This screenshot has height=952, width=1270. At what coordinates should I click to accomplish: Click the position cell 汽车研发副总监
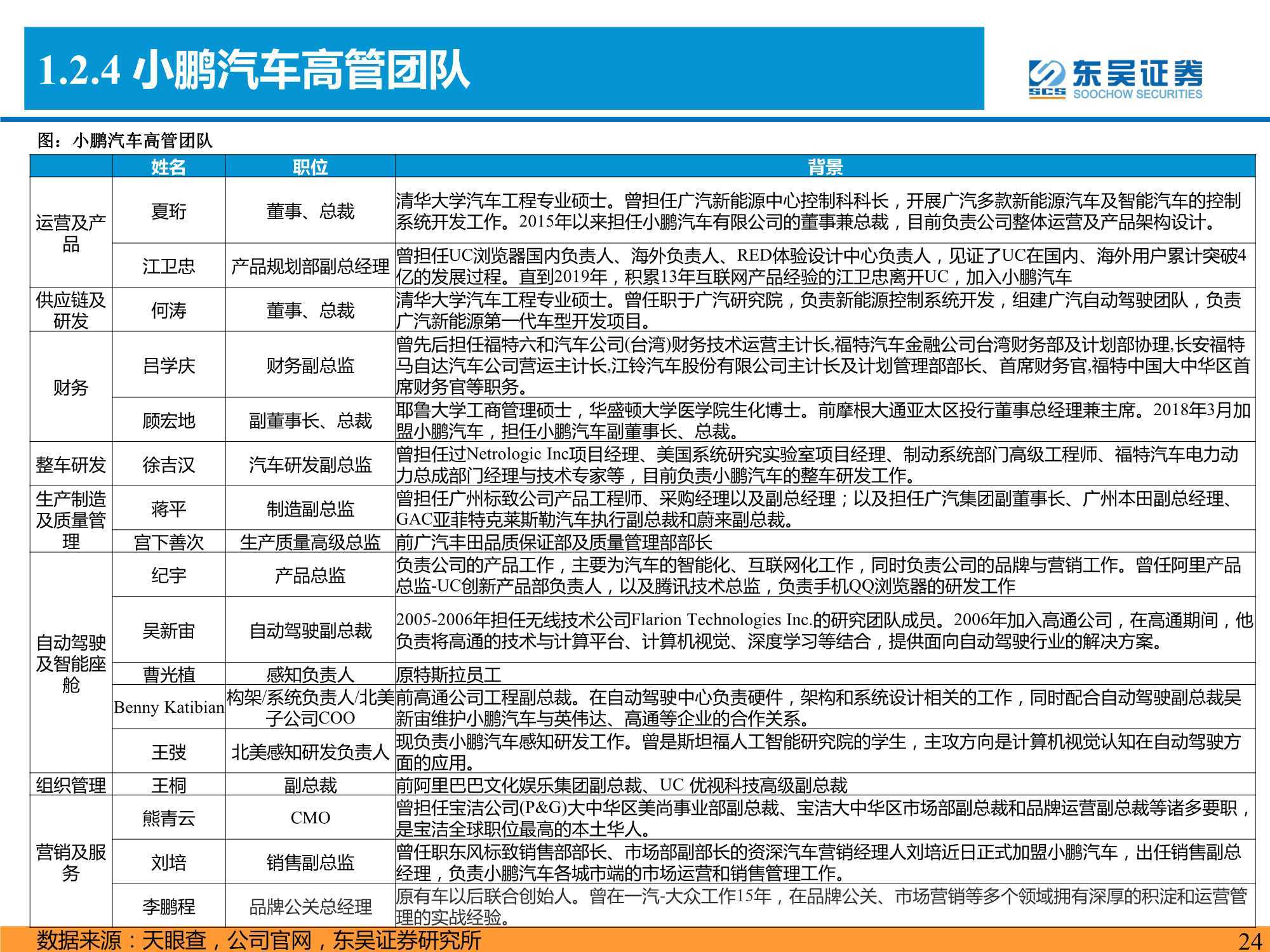click(x=310, y=465)
